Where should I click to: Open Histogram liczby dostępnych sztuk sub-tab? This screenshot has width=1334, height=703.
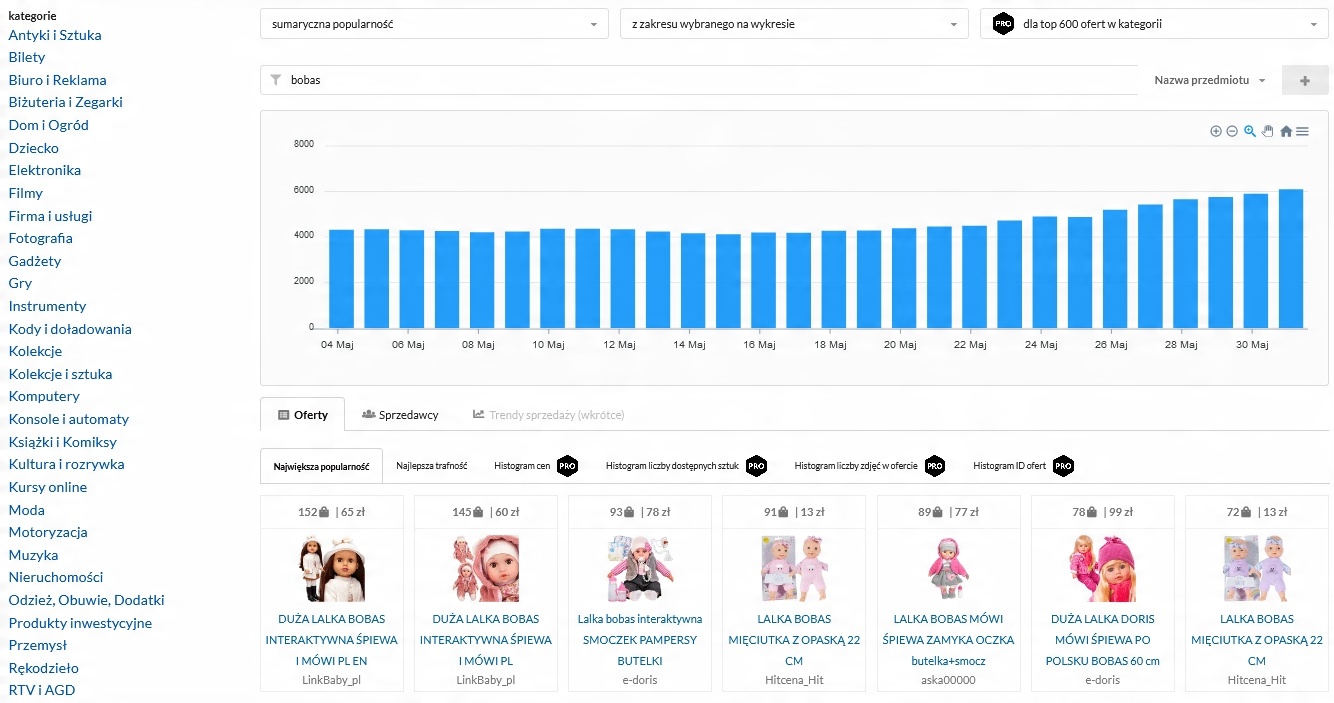[672, 466]
